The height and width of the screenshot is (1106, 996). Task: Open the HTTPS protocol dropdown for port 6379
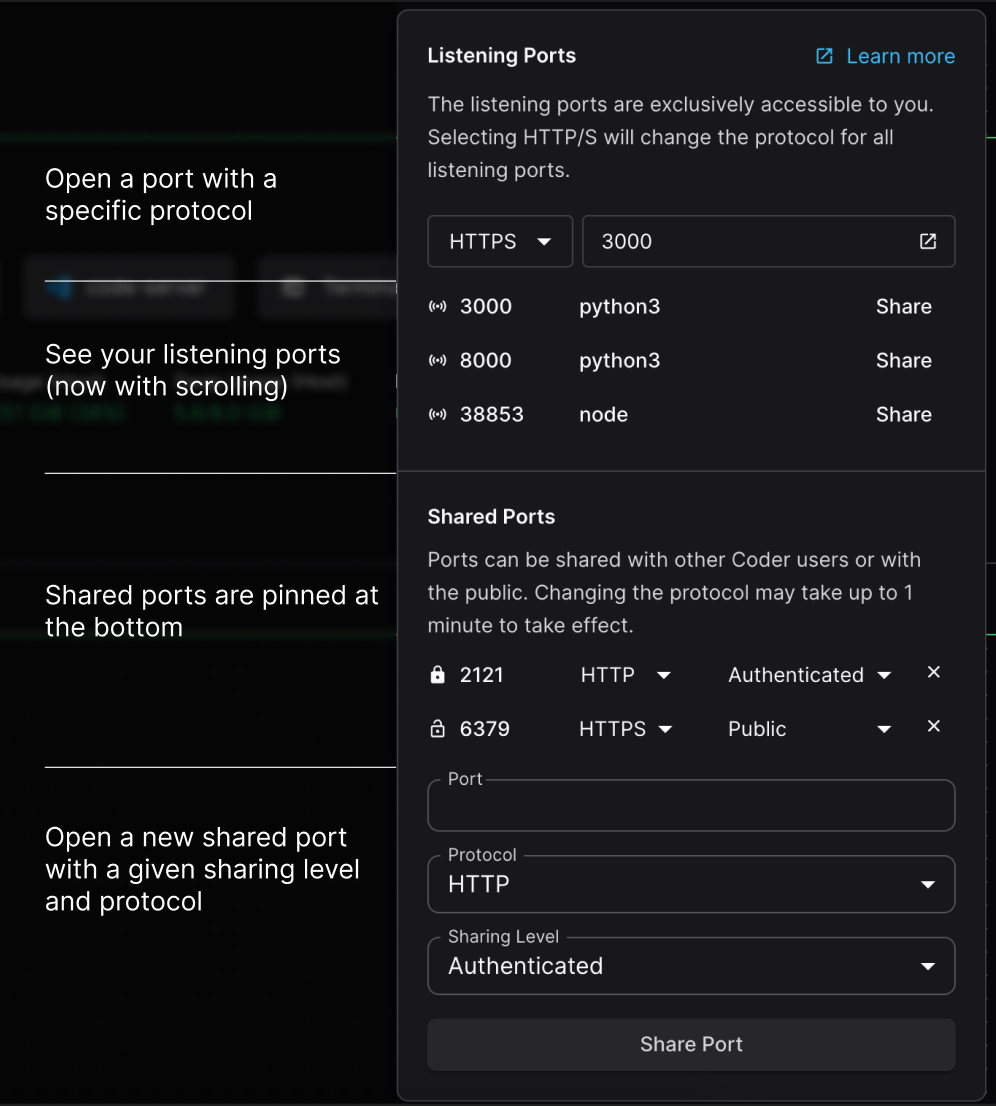pos(626,728)
